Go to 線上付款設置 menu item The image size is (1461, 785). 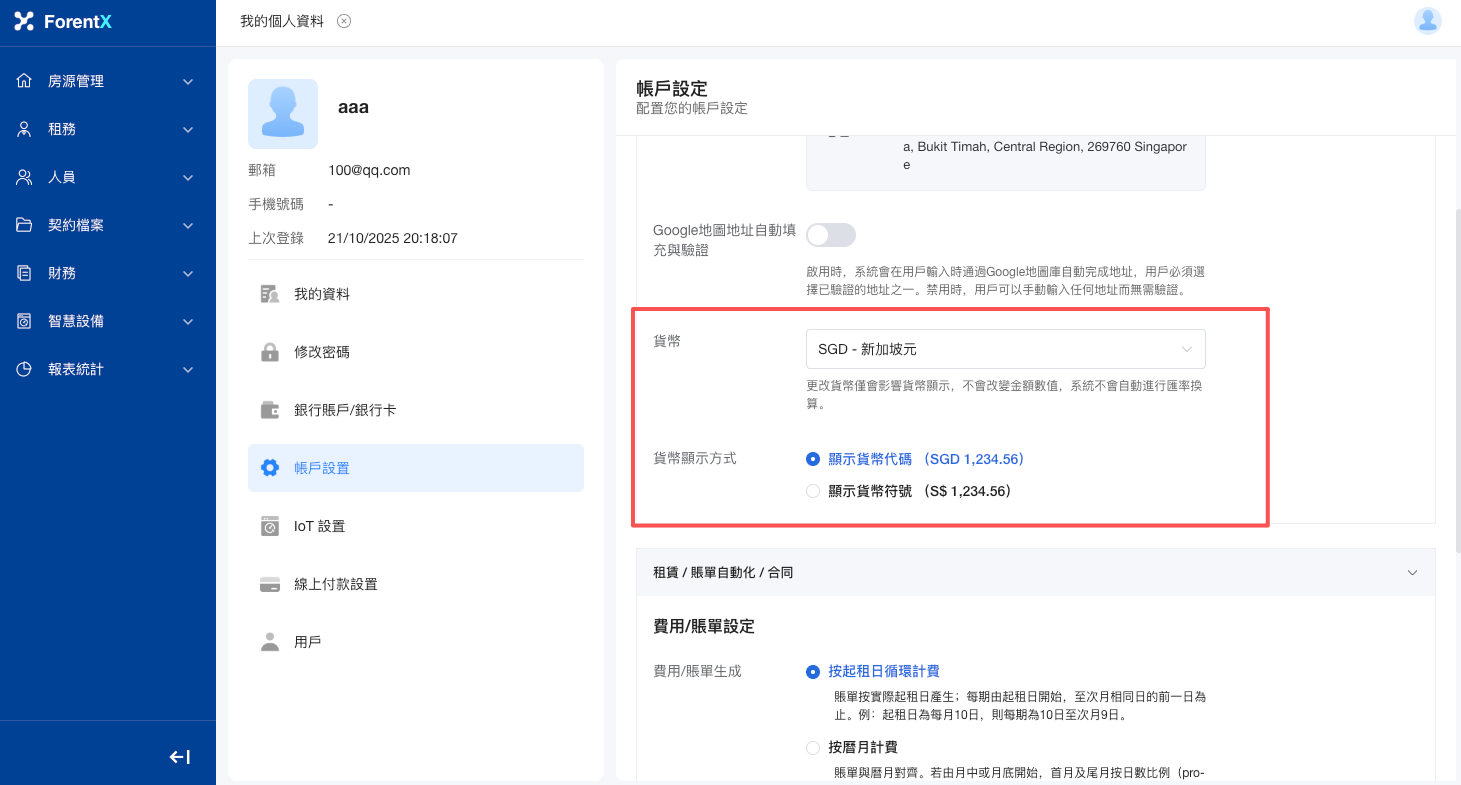pyautogui.click(x=335, y=584)
